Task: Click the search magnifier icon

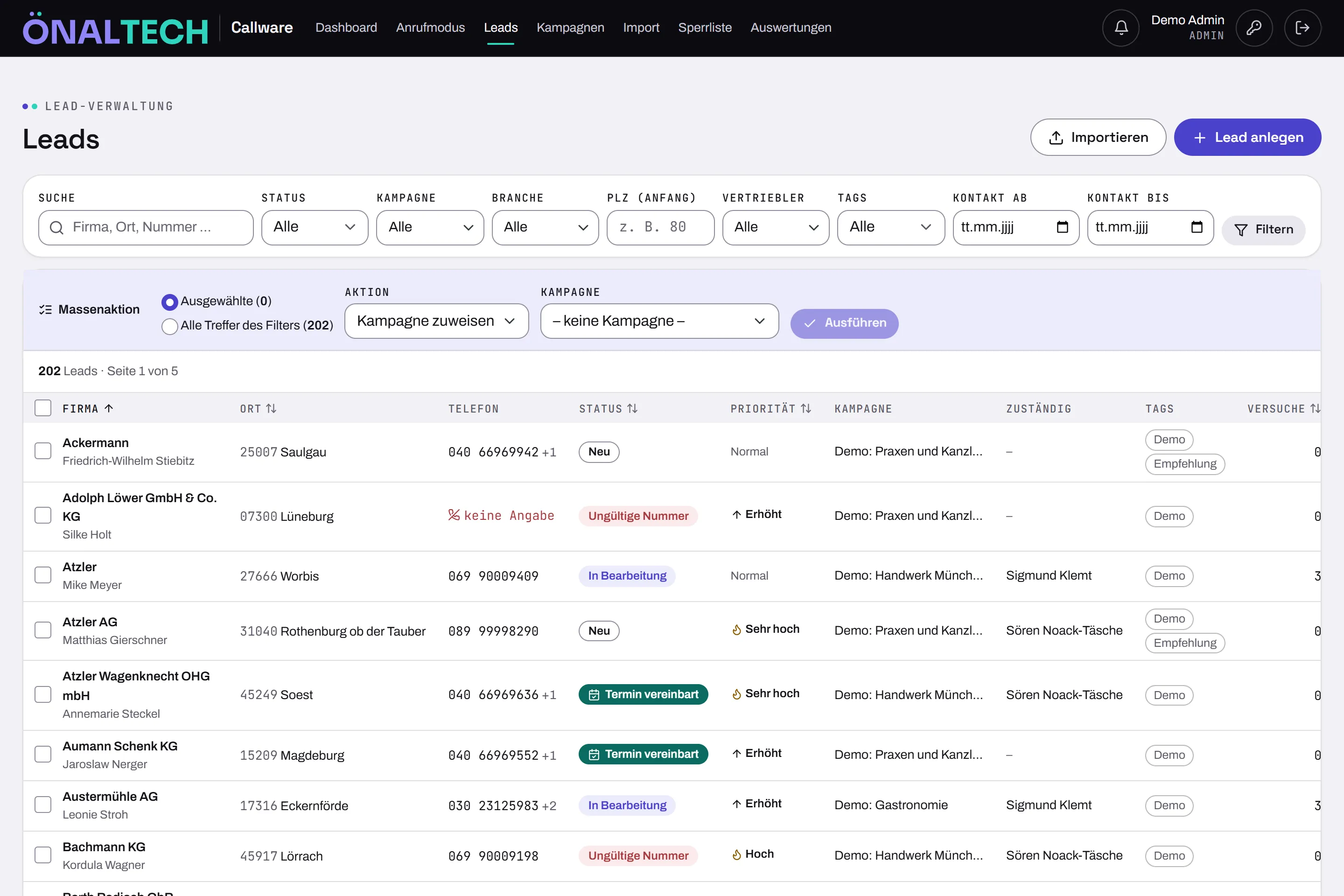Action: click(x=56, y=227)
